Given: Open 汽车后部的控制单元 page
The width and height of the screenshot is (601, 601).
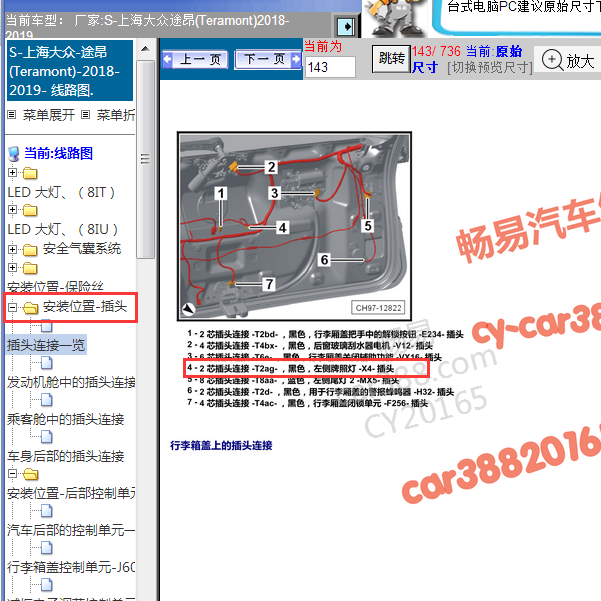Looking at the screenshot, I should coord(71,530).
